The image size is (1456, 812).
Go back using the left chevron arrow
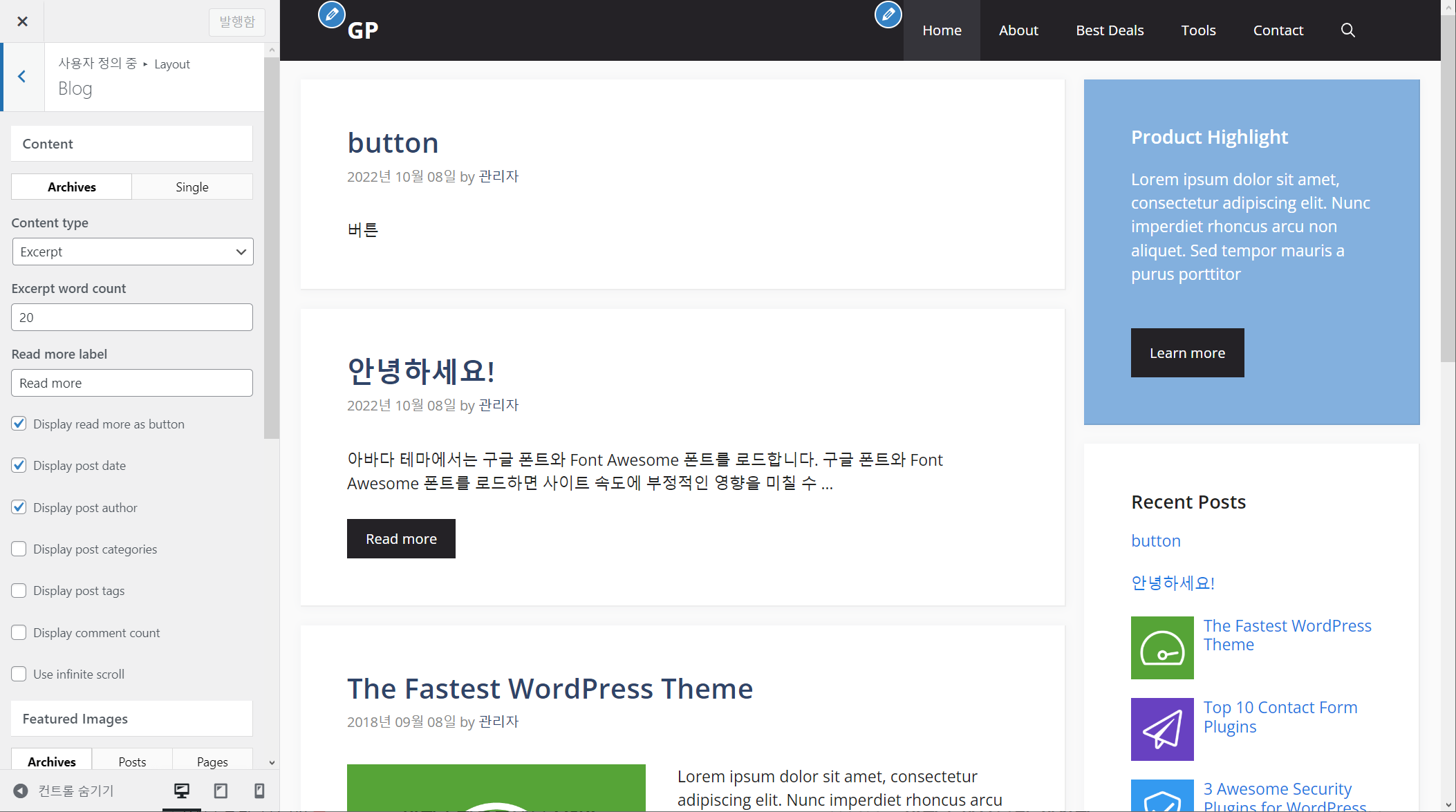pyautogui.click(x=22, y=77)
